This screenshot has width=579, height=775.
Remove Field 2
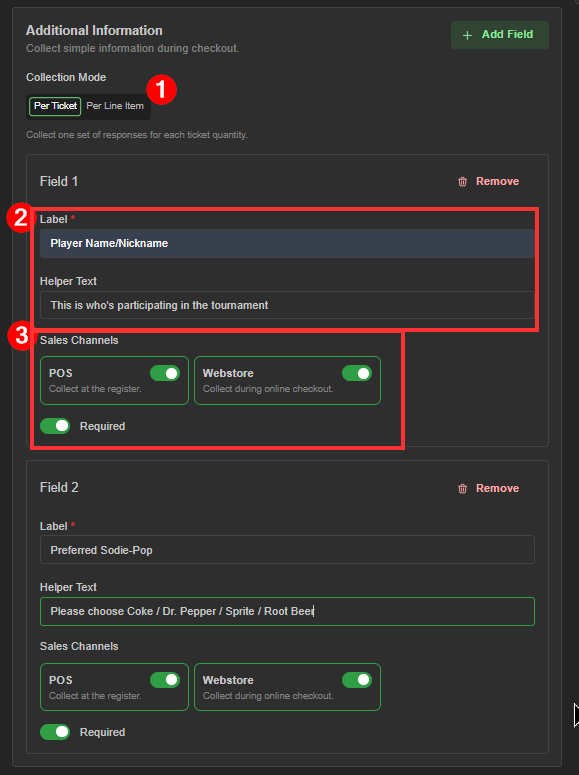[488, 488]
